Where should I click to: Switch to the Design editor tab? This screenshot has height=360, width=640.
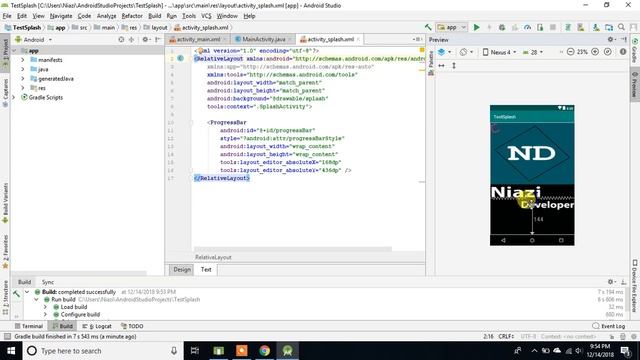coord(182,269)
